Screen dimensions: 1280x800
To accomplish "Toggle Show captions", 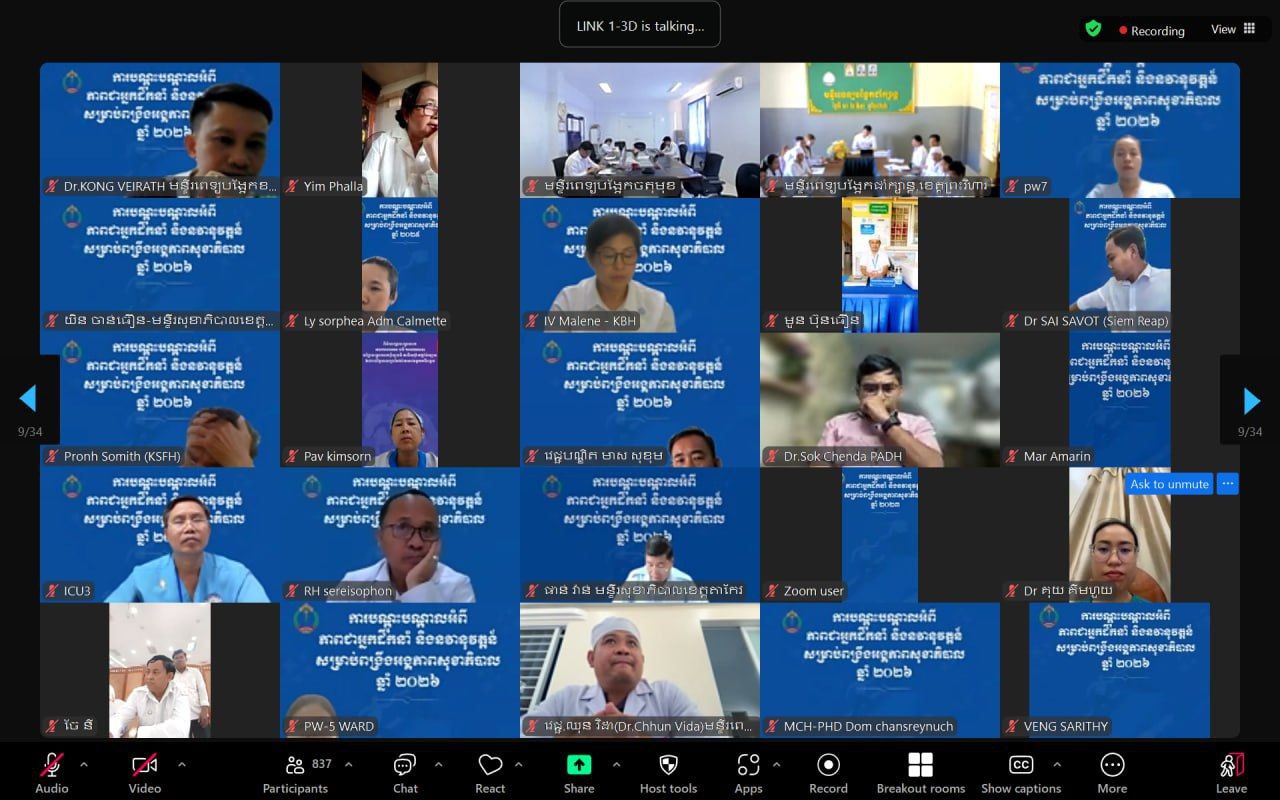I will pos(1020,766).
